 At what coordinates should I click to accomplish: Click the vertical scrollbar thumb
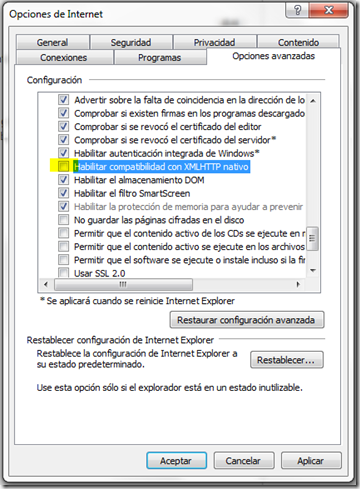312,238
